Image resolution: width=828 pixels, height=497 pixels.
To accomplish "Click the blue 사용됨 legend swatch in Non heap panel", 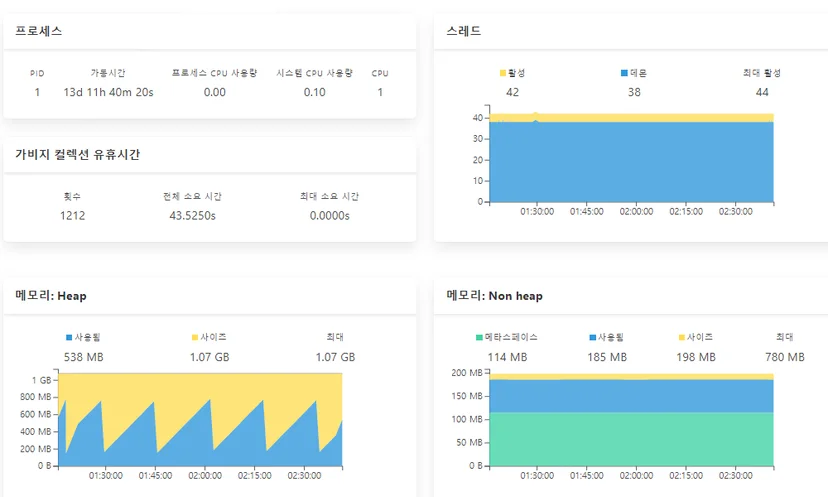I will point(592,337).
